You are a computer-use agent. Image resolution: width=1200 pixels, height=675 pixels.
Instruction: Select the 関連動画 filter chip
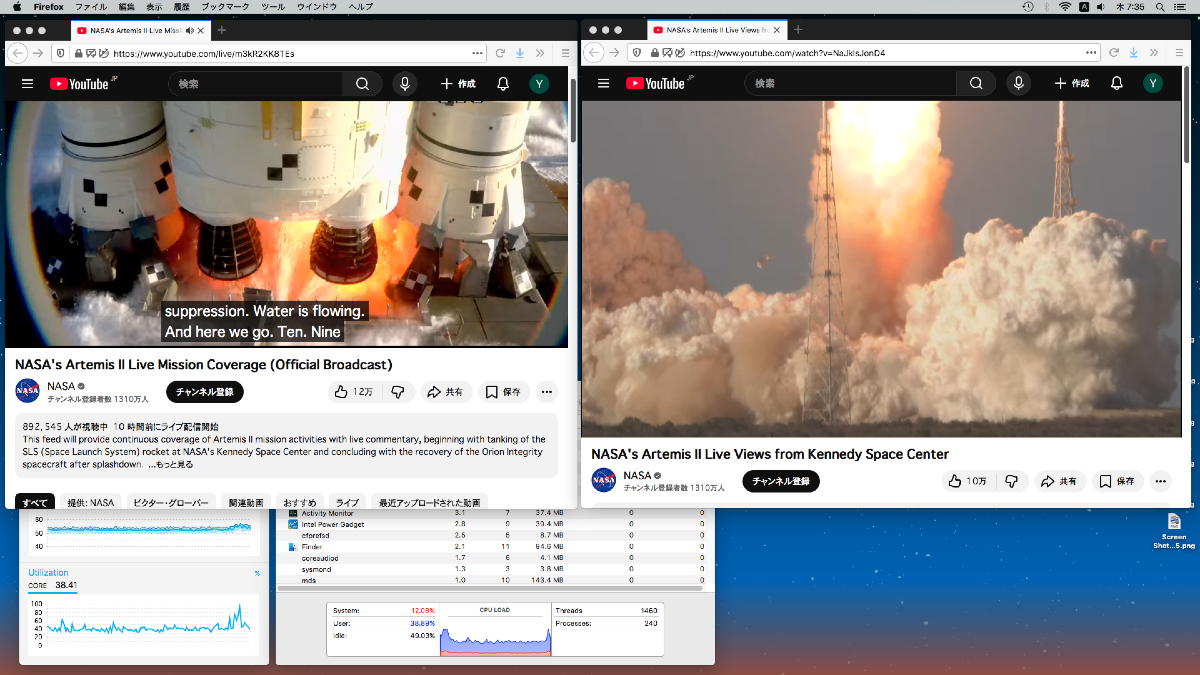[246, 502]
